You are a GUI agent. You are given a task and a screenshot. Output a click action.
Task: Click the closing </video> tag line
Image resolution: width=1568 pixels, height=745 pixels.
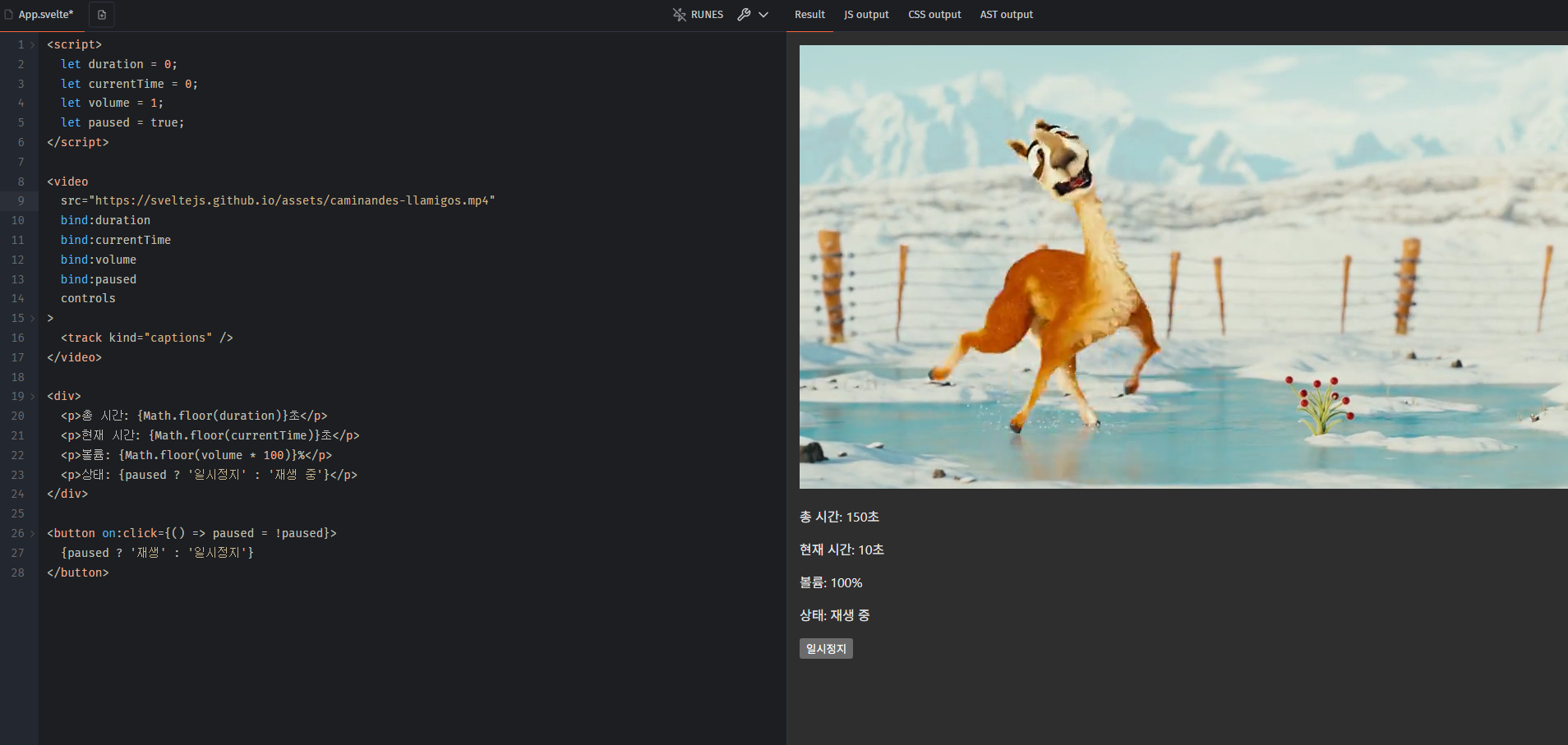tap(75, 357)
